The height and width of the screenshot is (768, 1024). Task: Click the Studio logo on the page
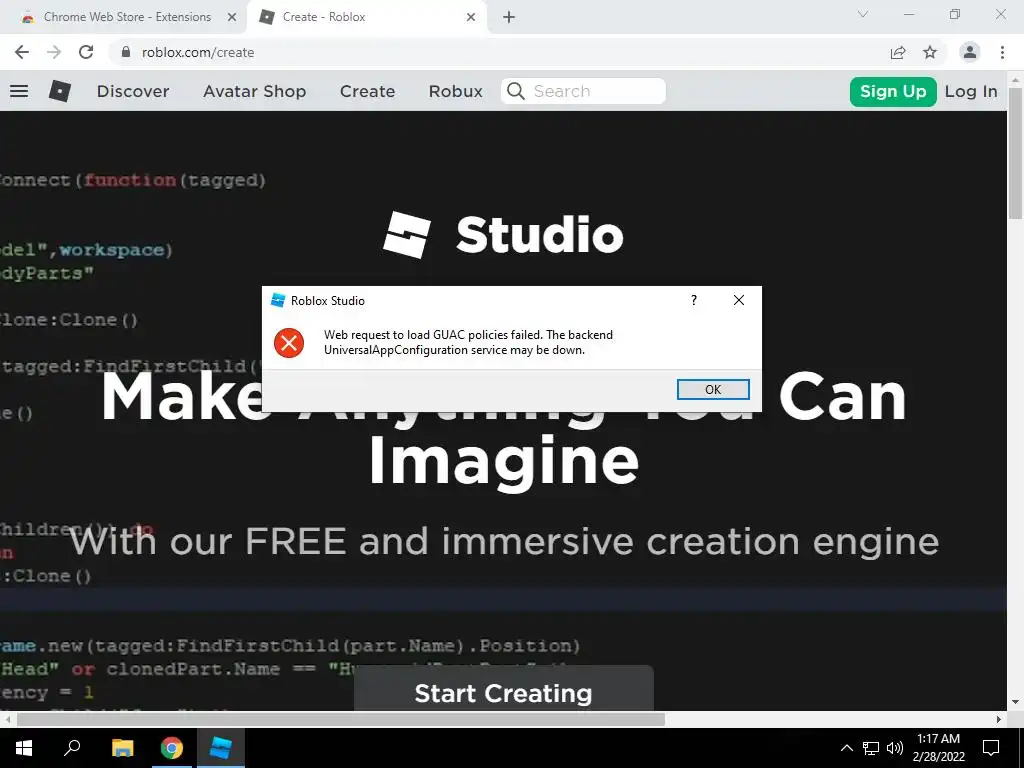click(x=503, y=235)
